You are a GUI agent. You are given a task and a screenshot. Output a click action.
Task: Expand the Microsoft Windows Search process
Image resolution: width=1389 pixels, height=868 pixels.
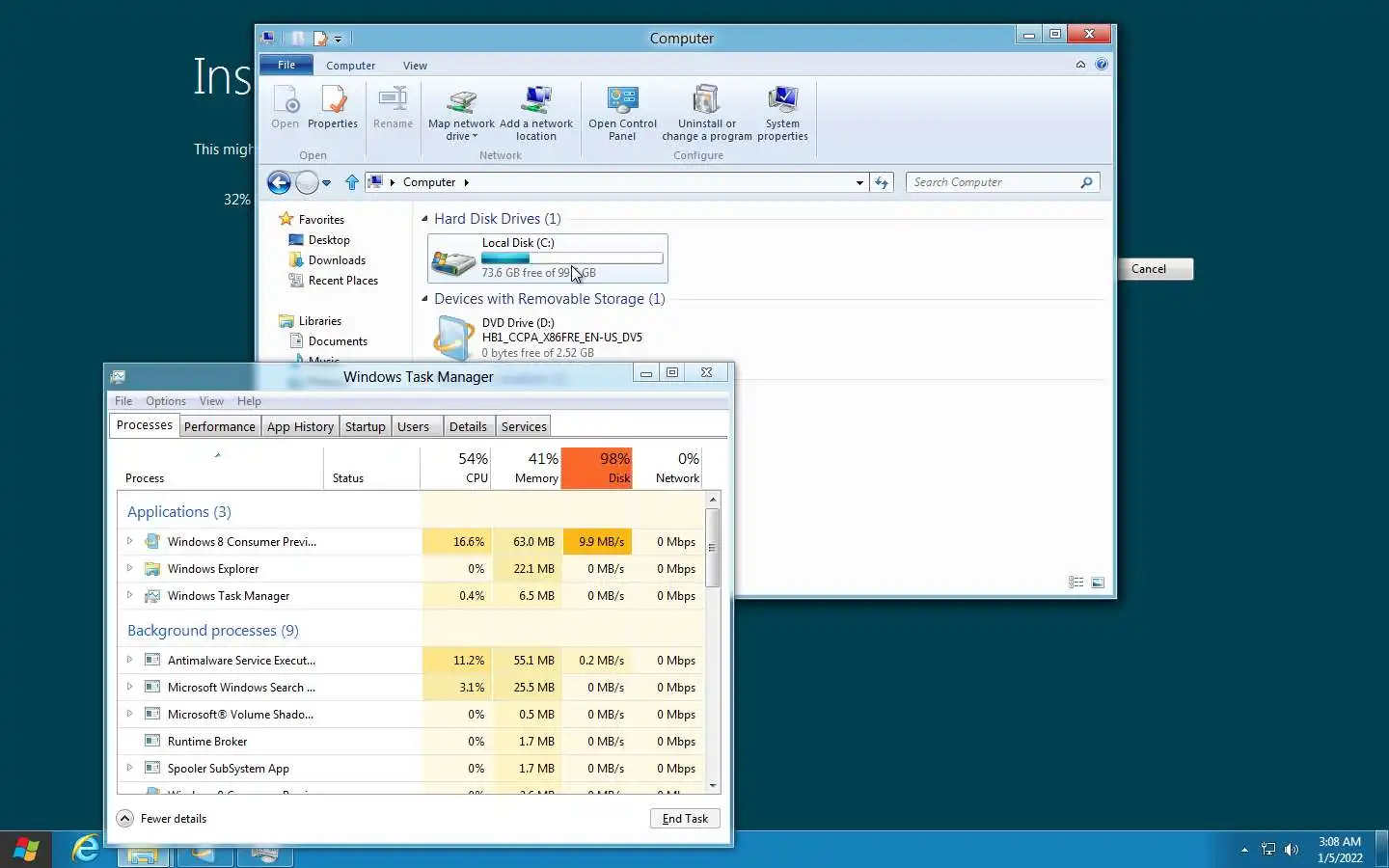pos(129,687)
